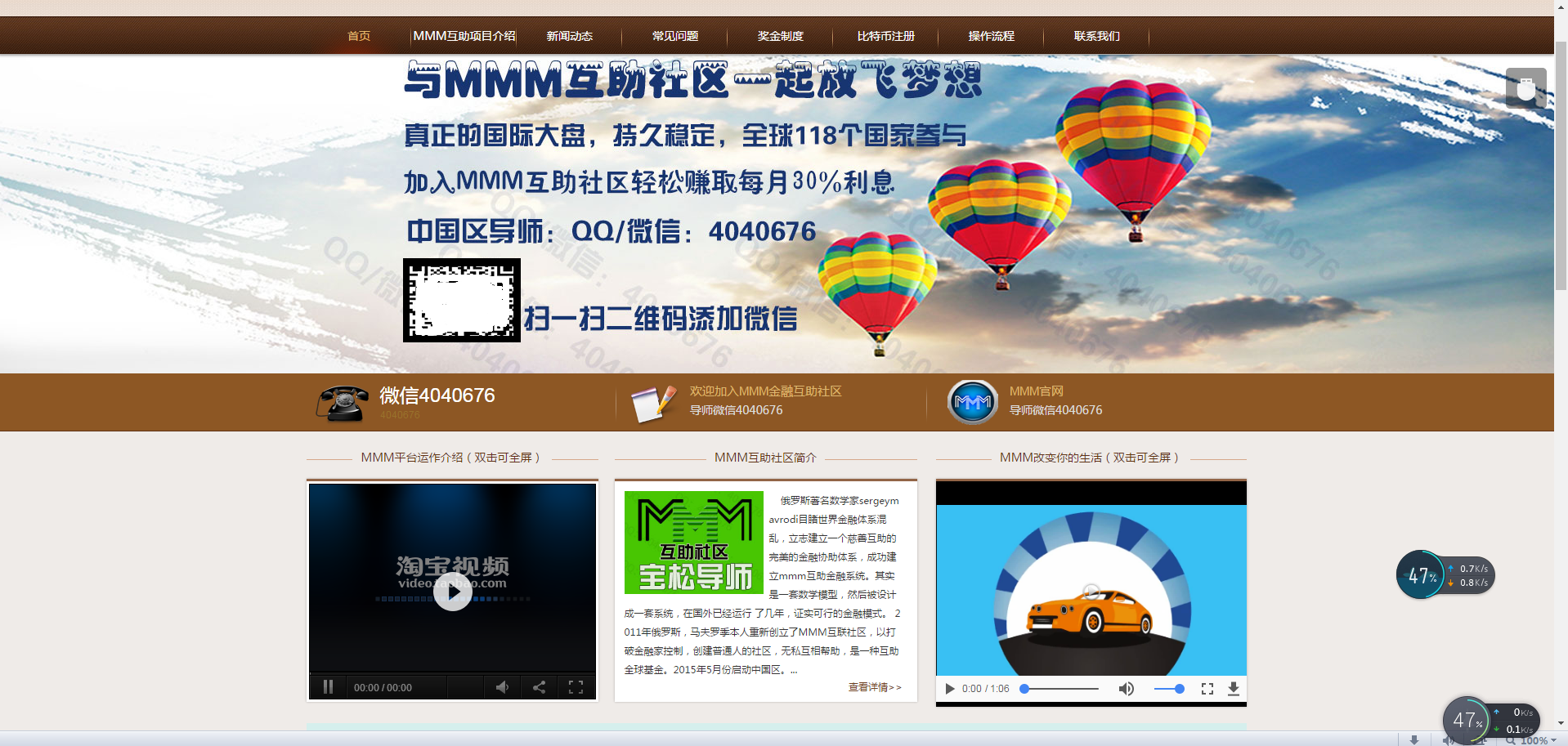The height and width of the screenshot is (746, 1568).
Task: Click the page scrollbar down arrow
Action: tap(1561, 723)
